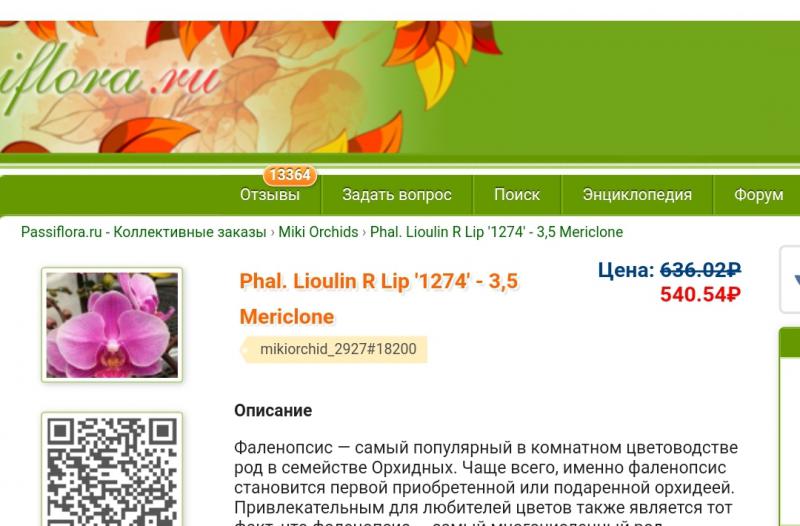Screen dimensions: 800x526
Task: Open the Форум navigation item
Action: (x=758, y=194)
